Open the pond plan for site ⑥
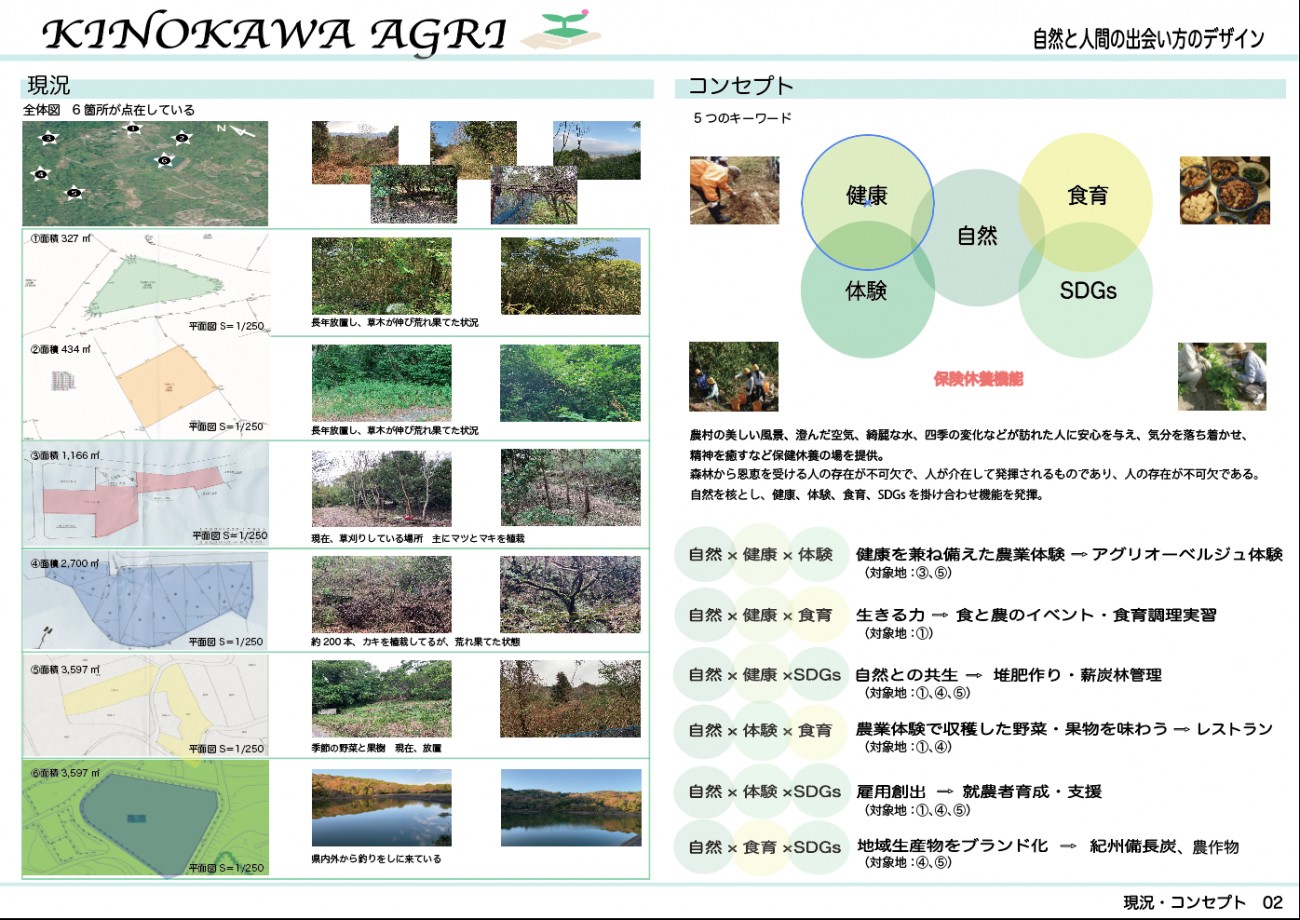Viewport: 1300px width, 920px height. [145, 817]
